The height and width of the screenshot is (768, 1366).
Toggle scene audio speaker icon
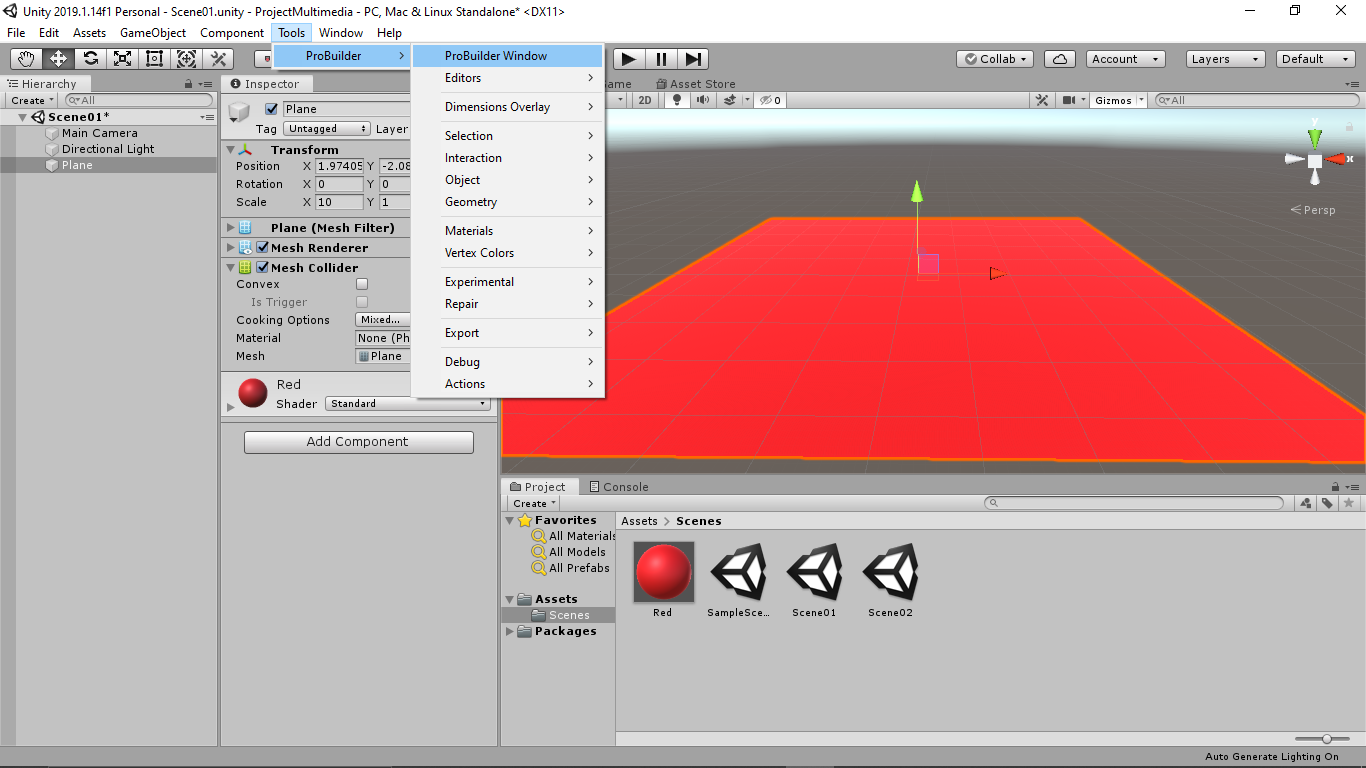click(x=703, y=100)
